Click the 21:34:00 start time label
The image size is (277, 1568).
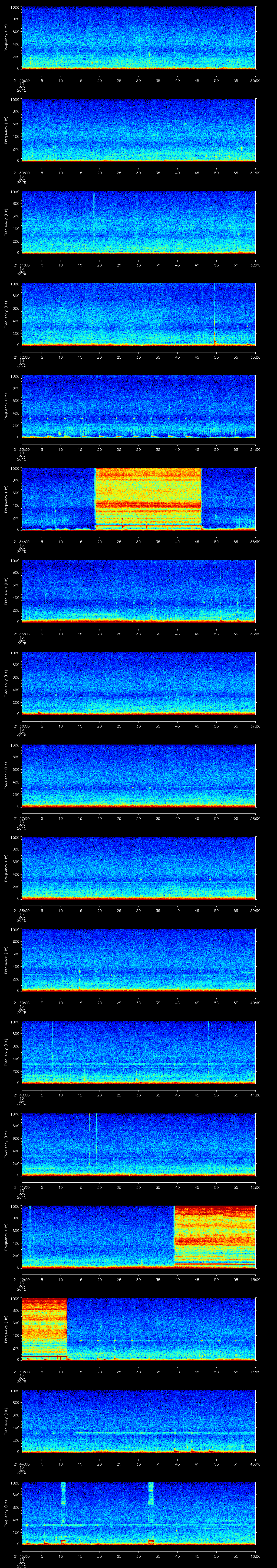pyautogui.click(x=21, y=542)
